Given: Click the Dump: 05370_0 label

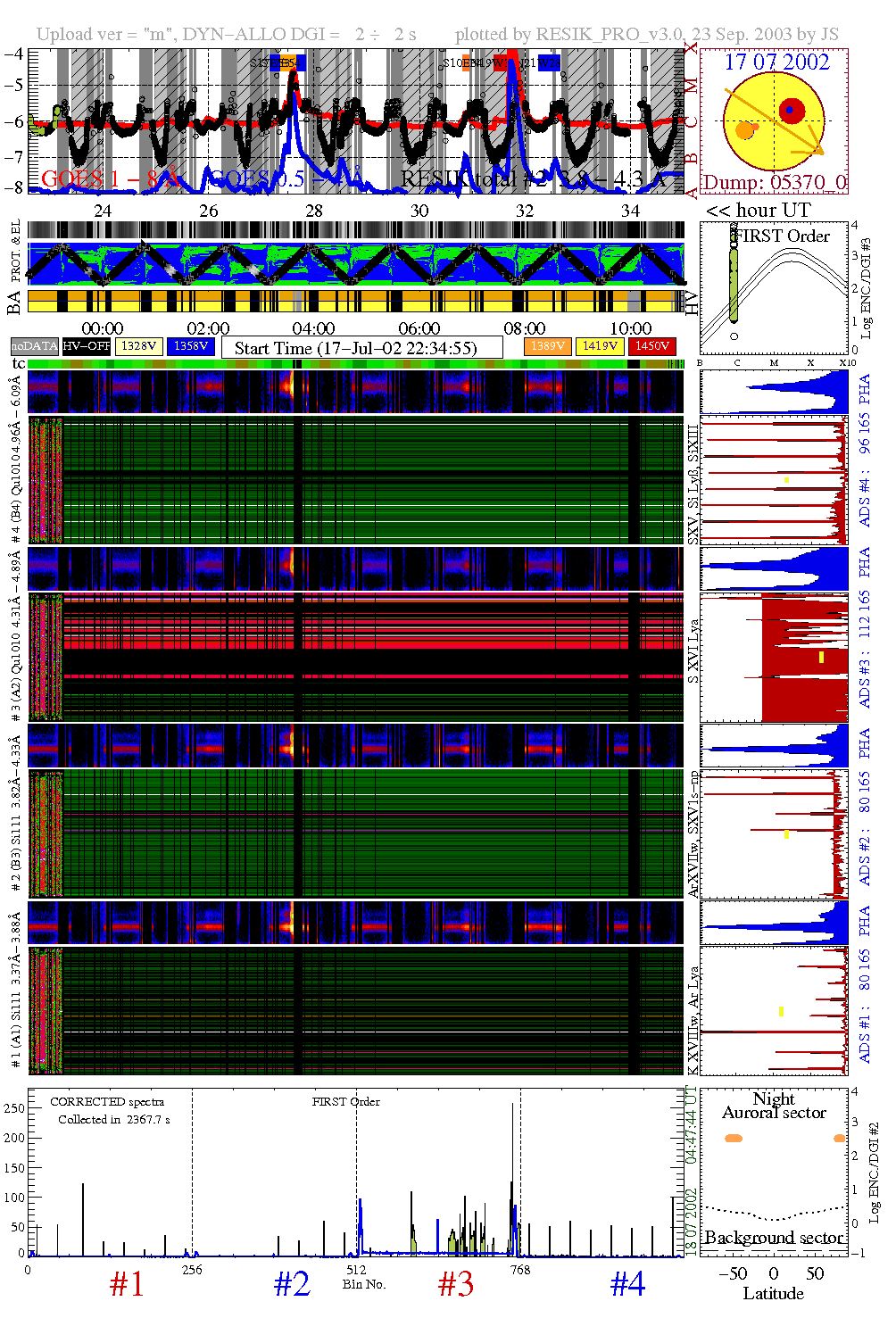Looking at the screenshot, I should pyautogui.click(x=774, y=183).
